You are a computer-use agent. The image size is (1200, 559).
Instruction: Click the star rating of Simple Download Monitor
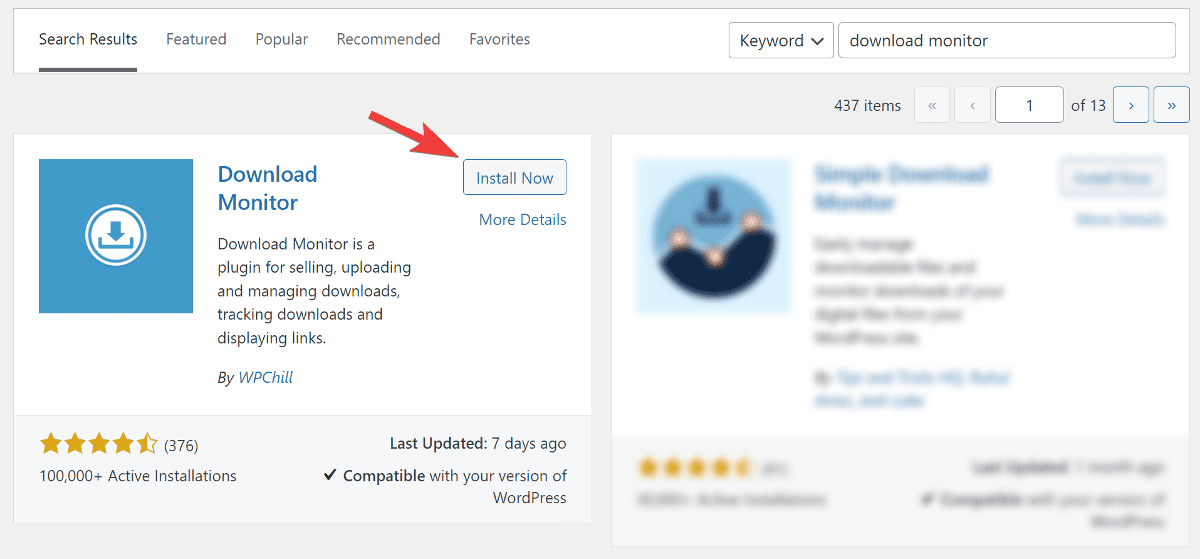click(x=696, y=467)
